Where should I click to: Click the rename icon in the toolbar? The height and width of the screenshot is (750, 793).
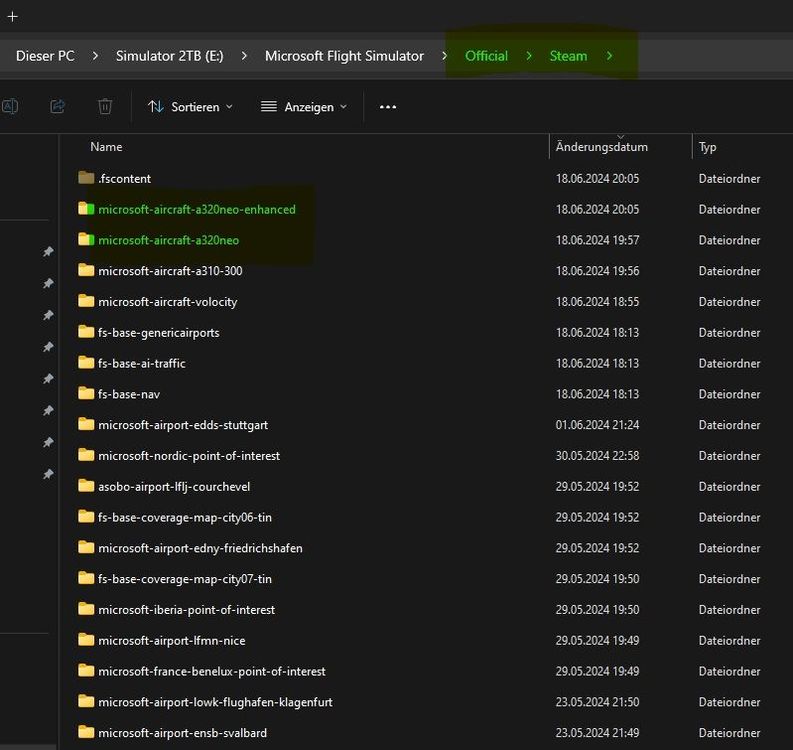(x=9, y=106)
